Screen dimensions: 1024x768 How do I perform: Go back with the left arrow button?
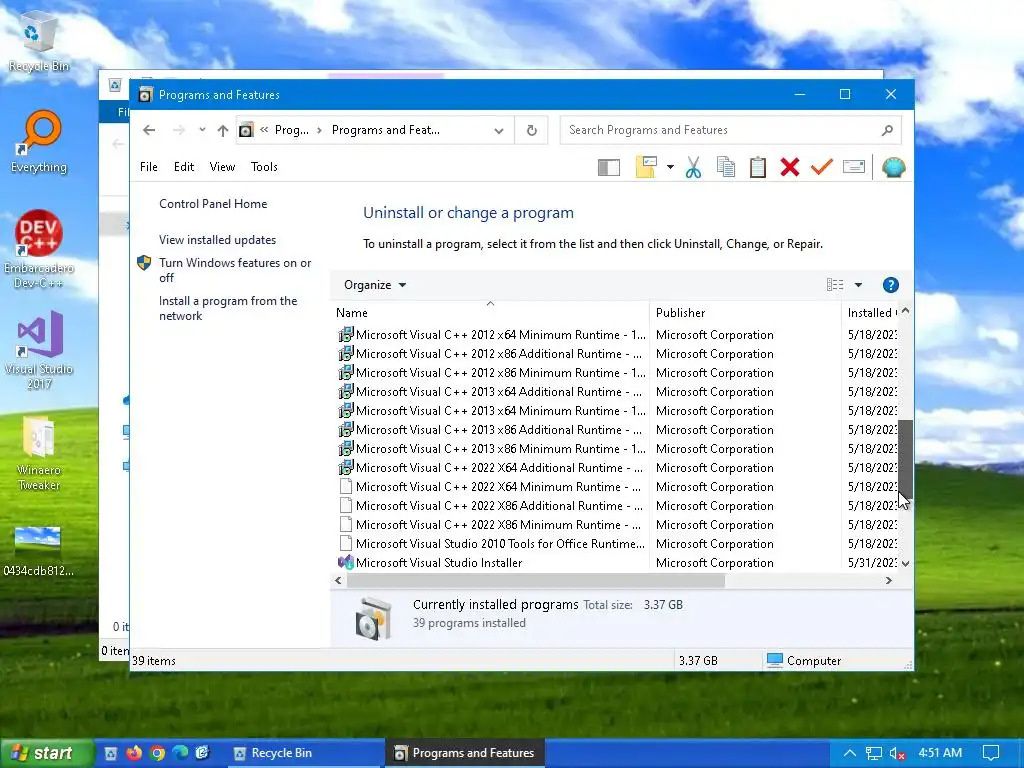click(x=149, y=130)
